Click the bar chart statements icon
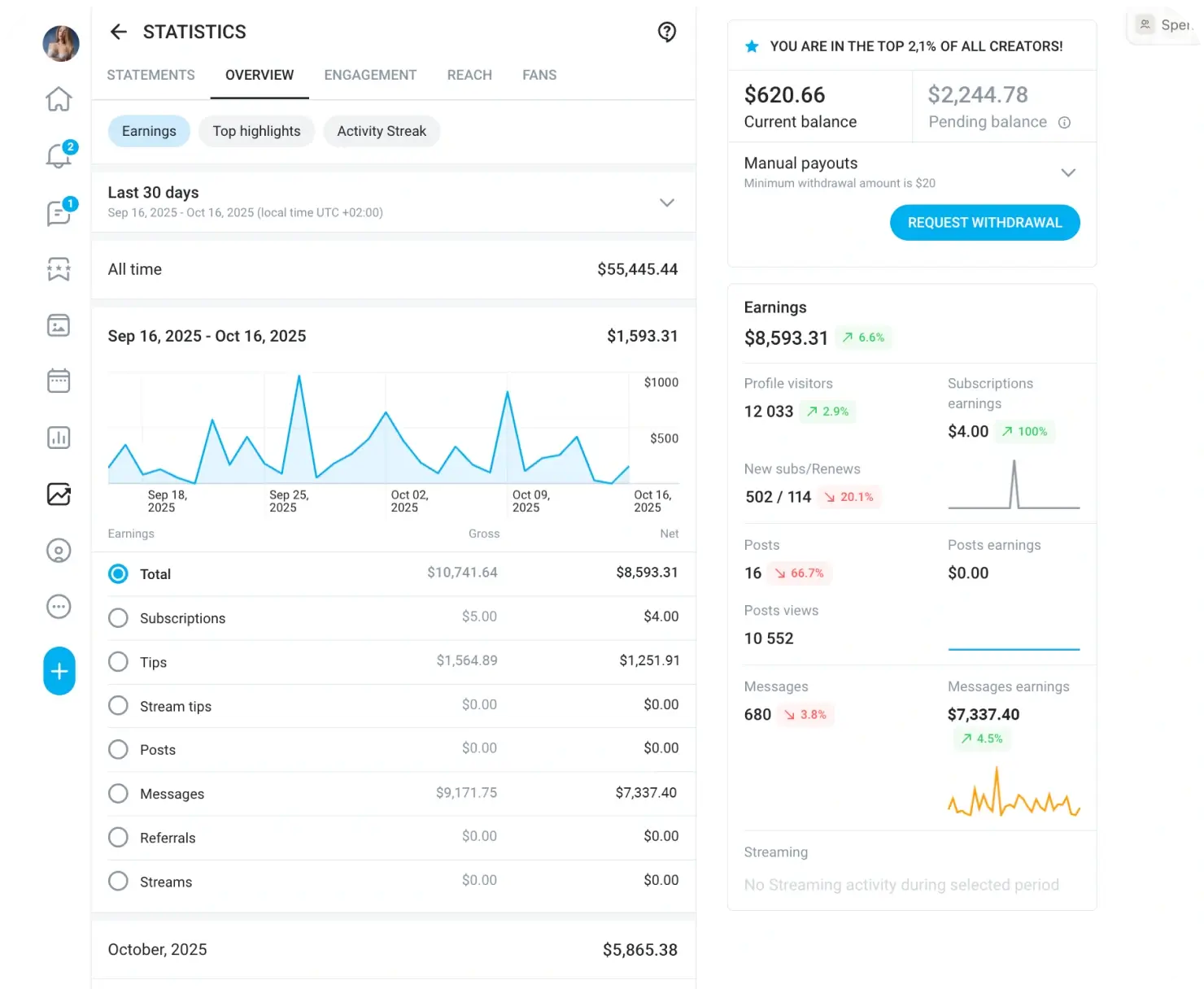 (x=59, y=438)
